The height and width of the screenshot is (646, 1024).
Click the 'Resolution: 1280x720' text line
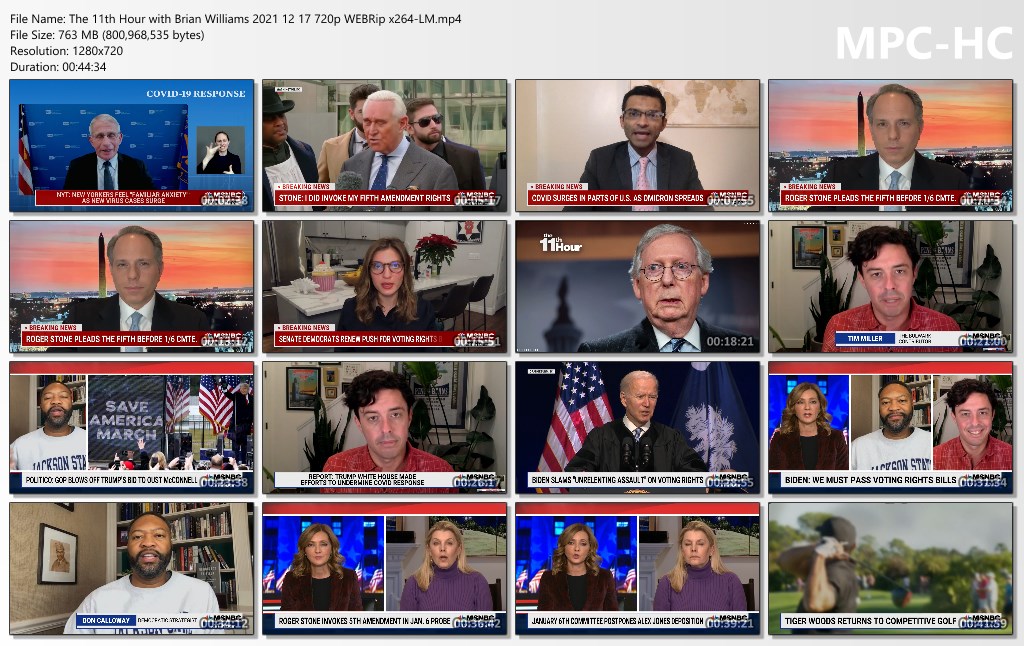[x=67, y=51]
